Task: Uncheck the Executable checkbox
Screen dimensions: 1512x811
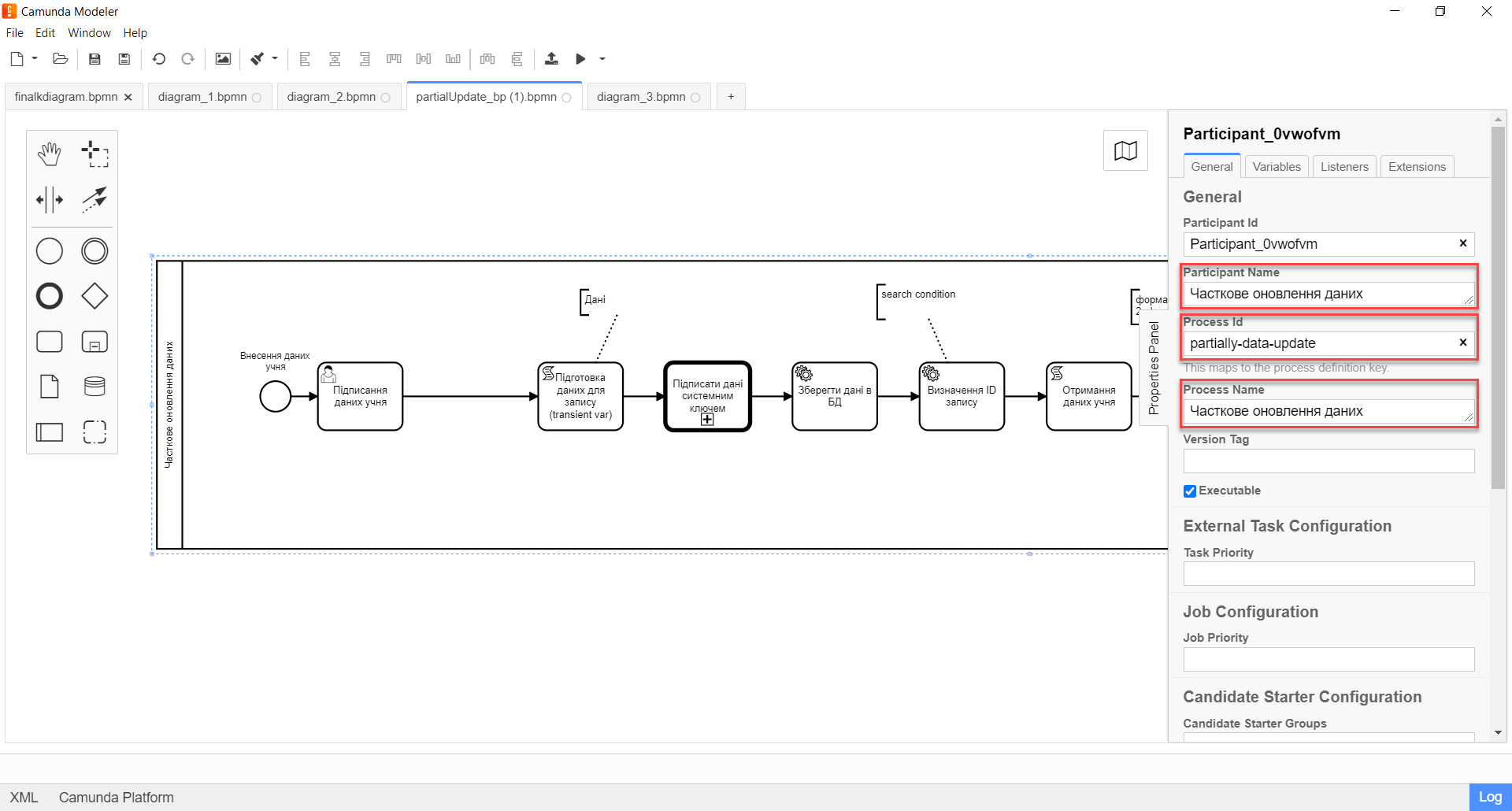Action: click(1190, 491)
